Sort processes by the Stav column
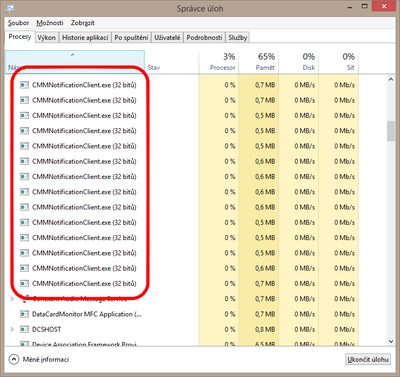This screenshot has width=400, height=377. coord(172,62)
